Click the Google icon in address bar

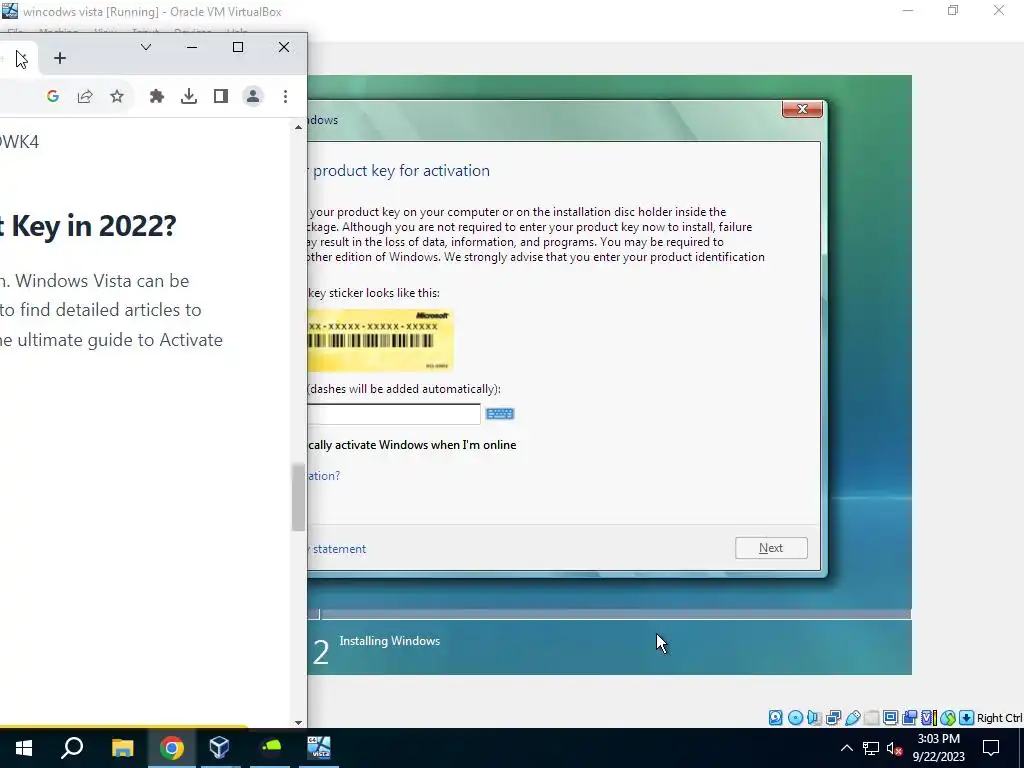pos(53,97)
